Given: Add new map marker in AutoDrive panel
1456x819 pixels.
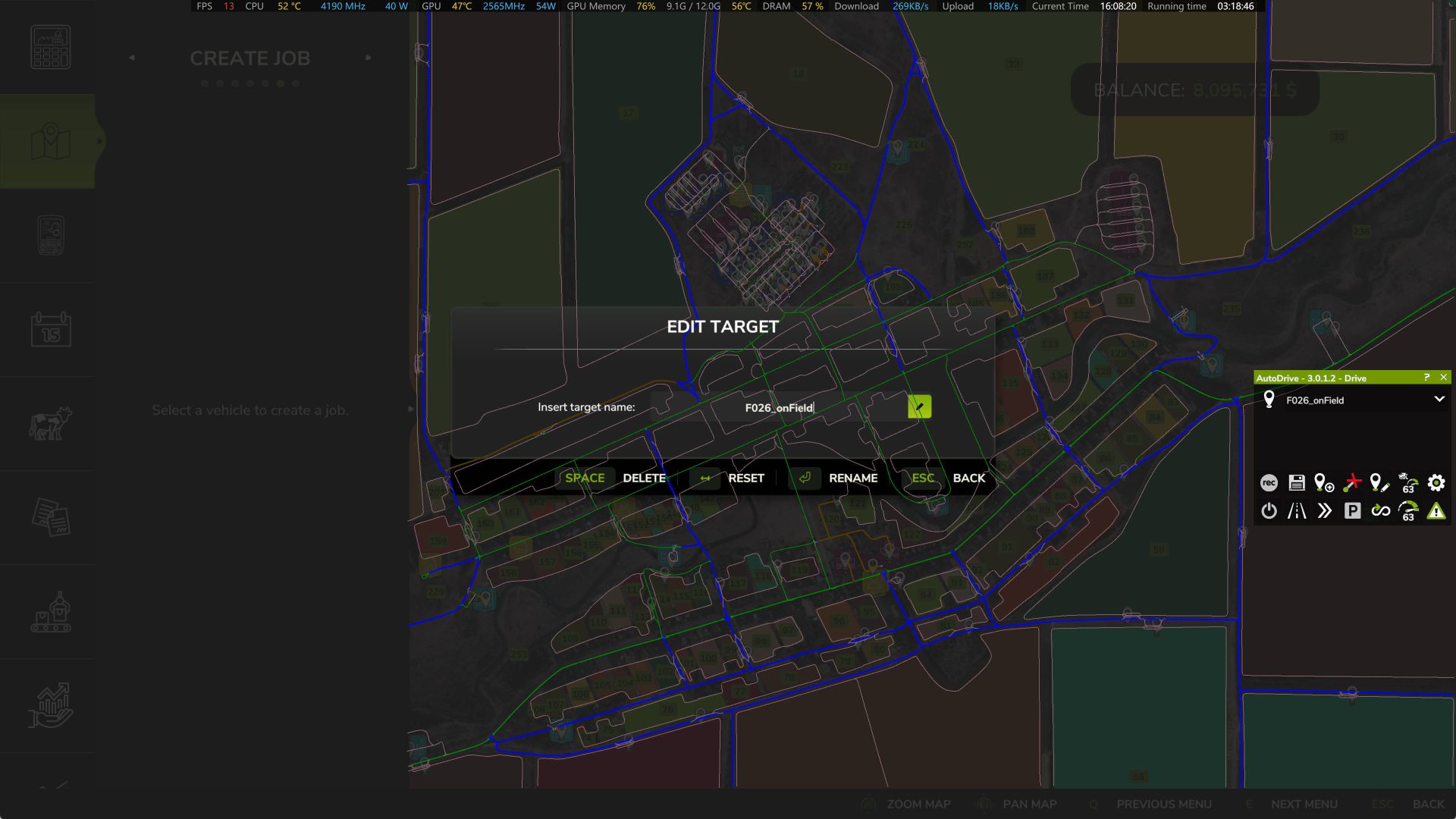Looking at the screenshot, I should click(x=1324, y=483).
